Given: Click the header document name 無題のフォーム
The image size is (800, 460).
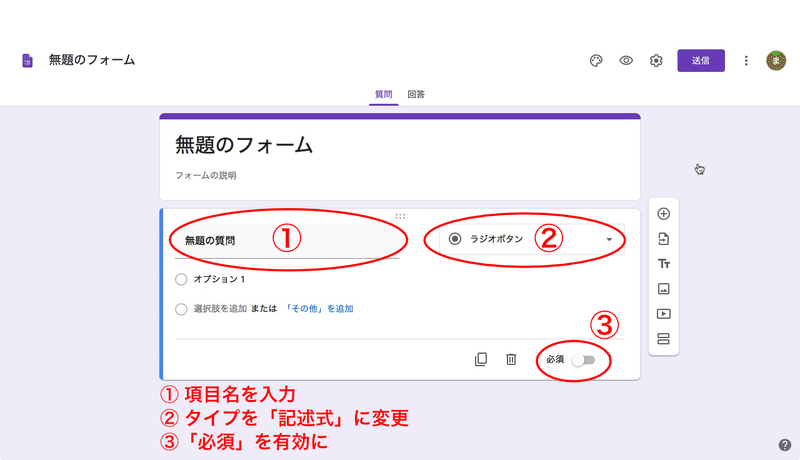Looking at the screenshot, I should [x=92, y=60].
